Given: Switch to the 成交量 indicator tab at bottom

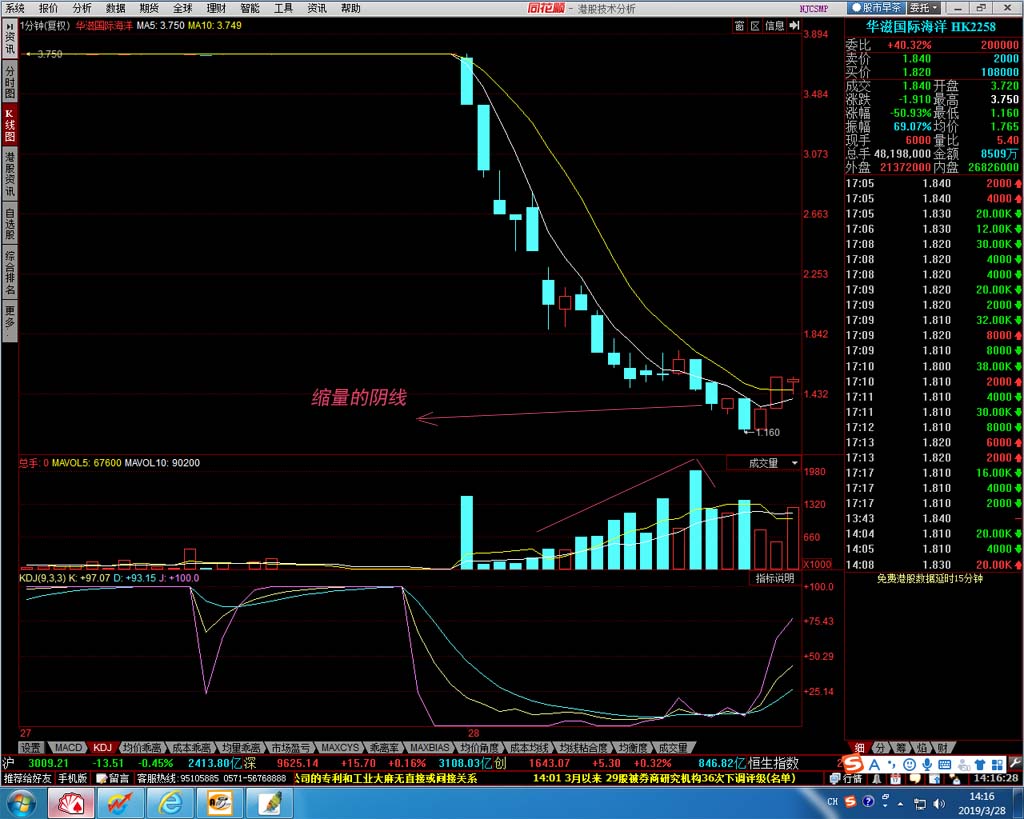Looking at the screenshot, I should (x=672, y=747).
